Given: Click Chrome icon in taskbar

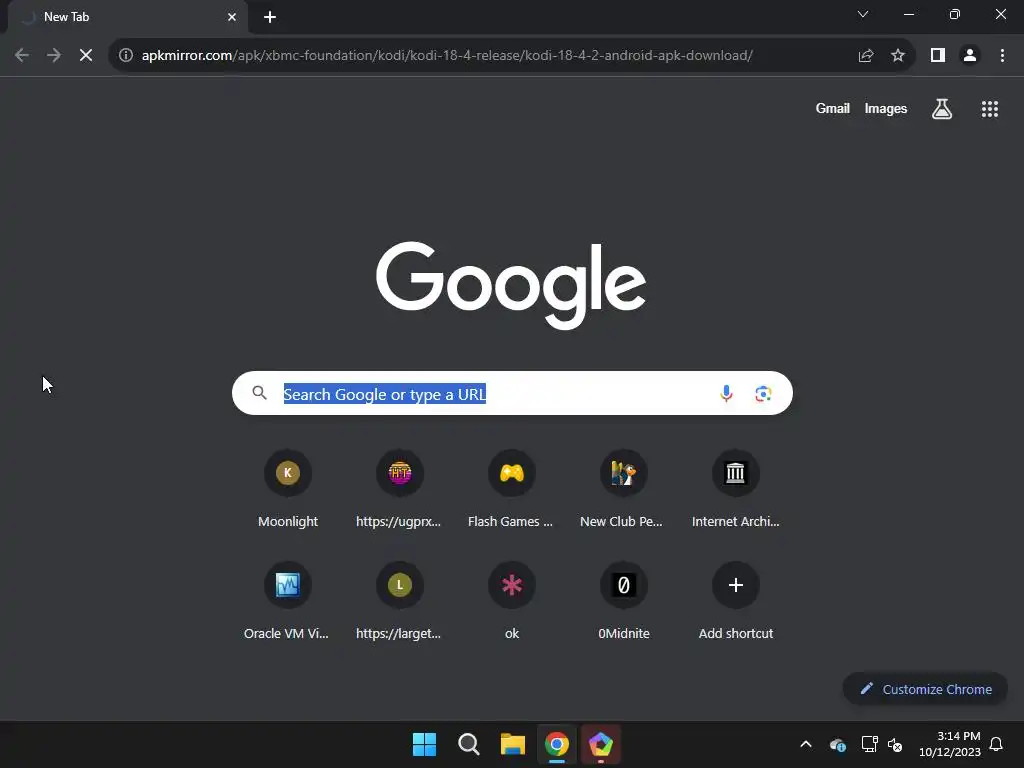Looking at the screenshot, I should pos(556,744).
